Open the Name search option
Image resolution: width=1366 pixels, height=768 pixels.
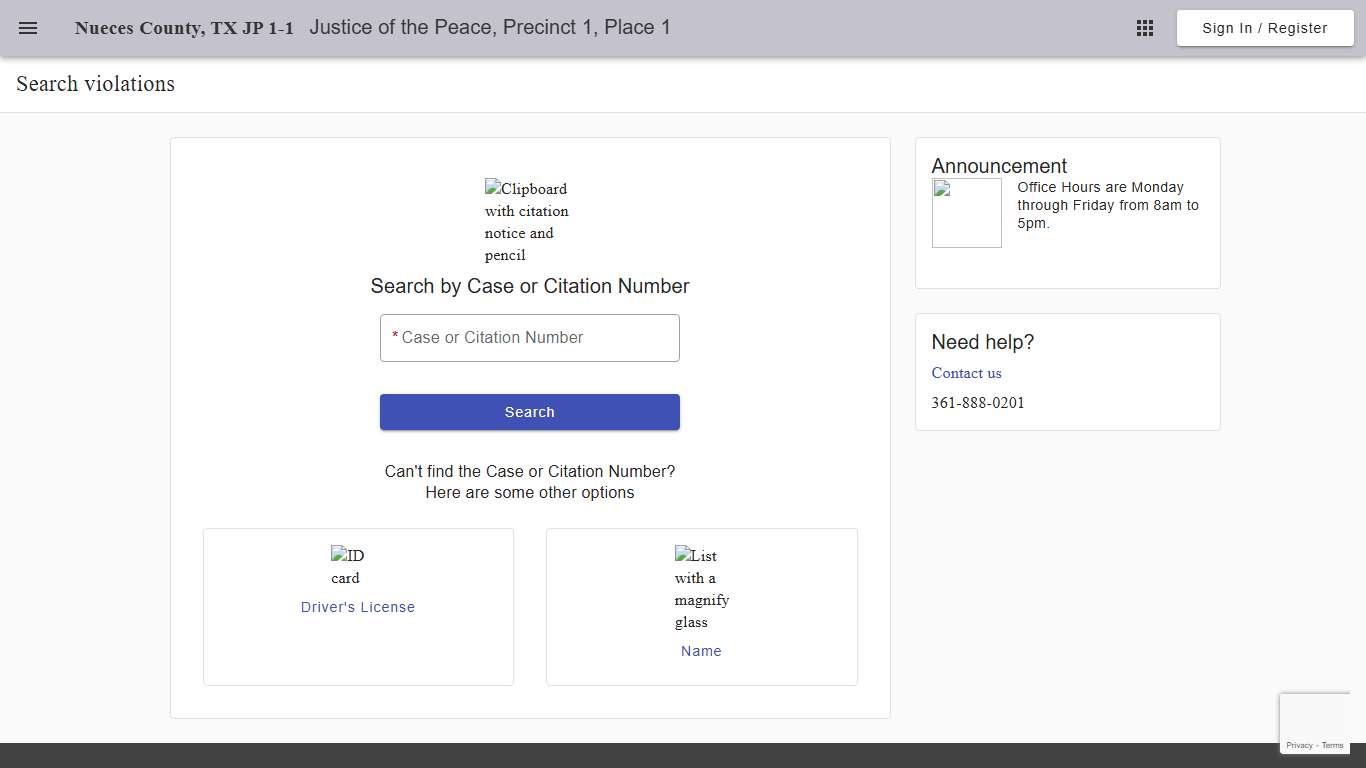(x=701, y=651)
